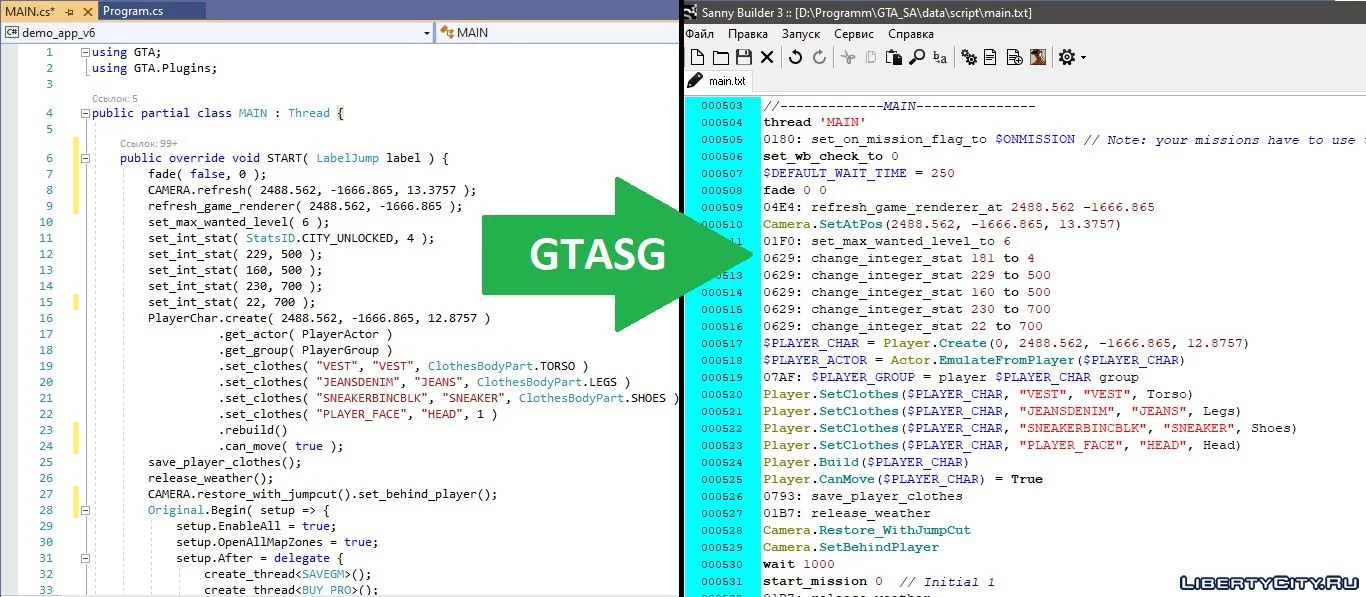Image resolution: width=1366 pixels, height=597 pixels.
Task: Open Правка menu in Sanny Builder
Action: click(x=748, y=34)
